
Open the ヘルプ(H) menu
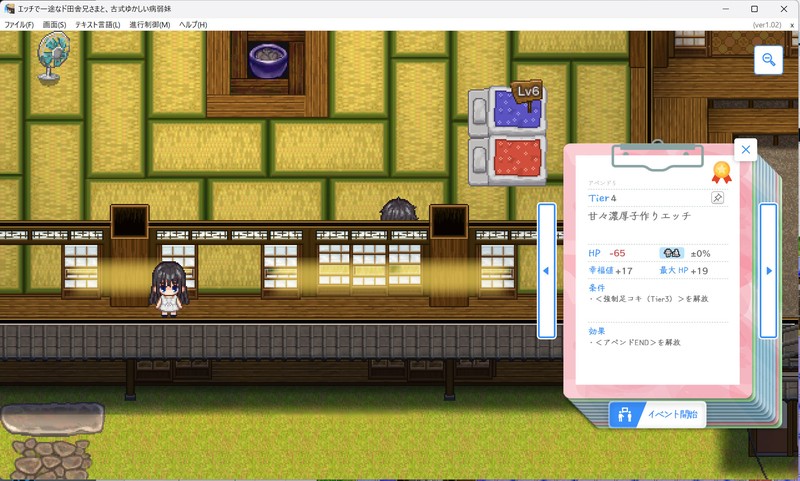point(193,24)
